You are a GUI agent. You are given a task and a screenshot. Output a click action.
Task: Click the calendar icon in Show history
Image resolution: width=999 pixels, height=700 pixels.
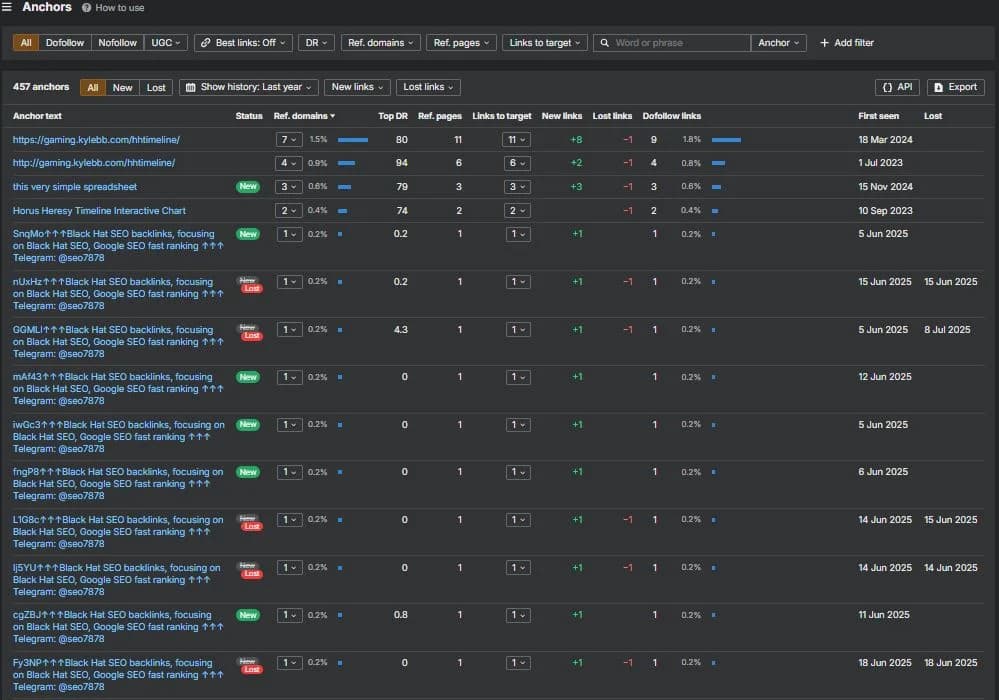[x=190, y=87]
